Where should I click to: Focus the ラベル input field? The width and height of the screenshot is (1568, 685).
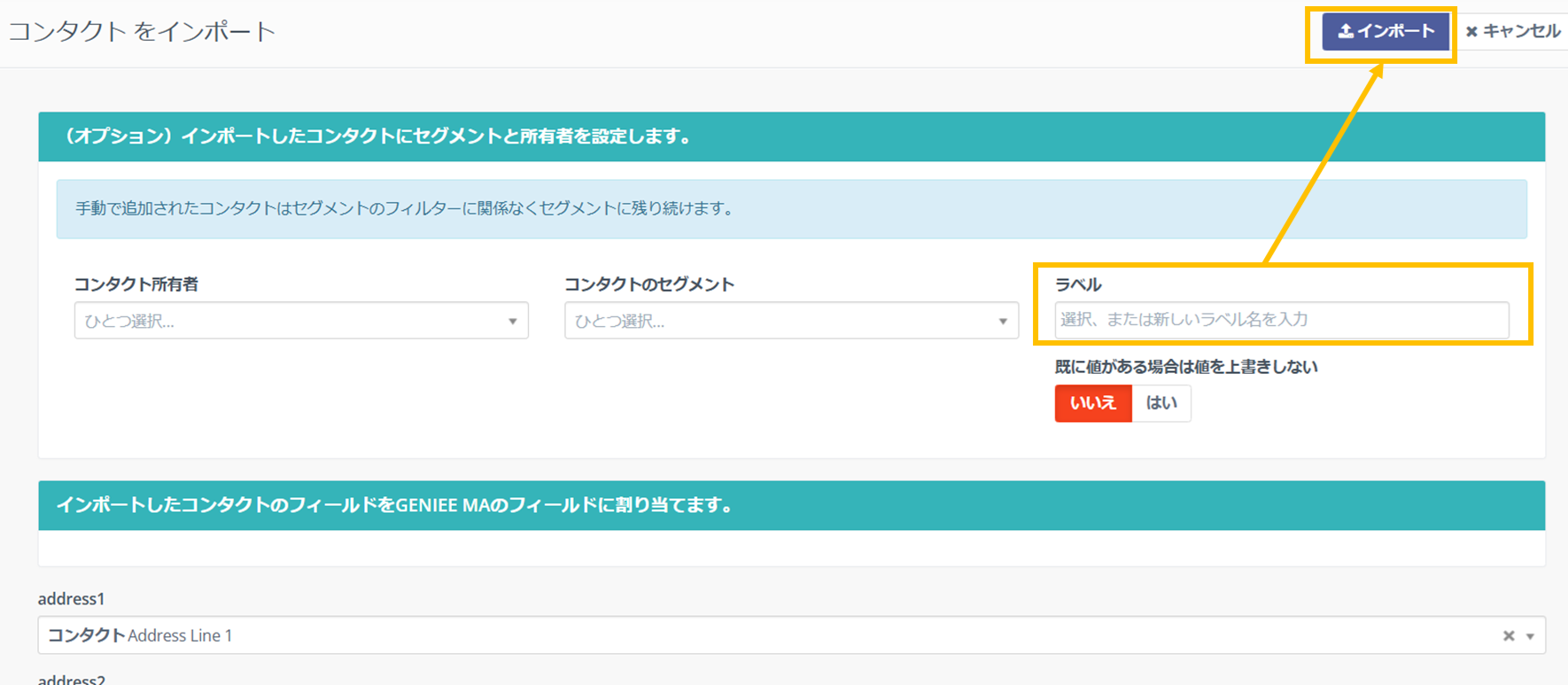(1281, 320)
